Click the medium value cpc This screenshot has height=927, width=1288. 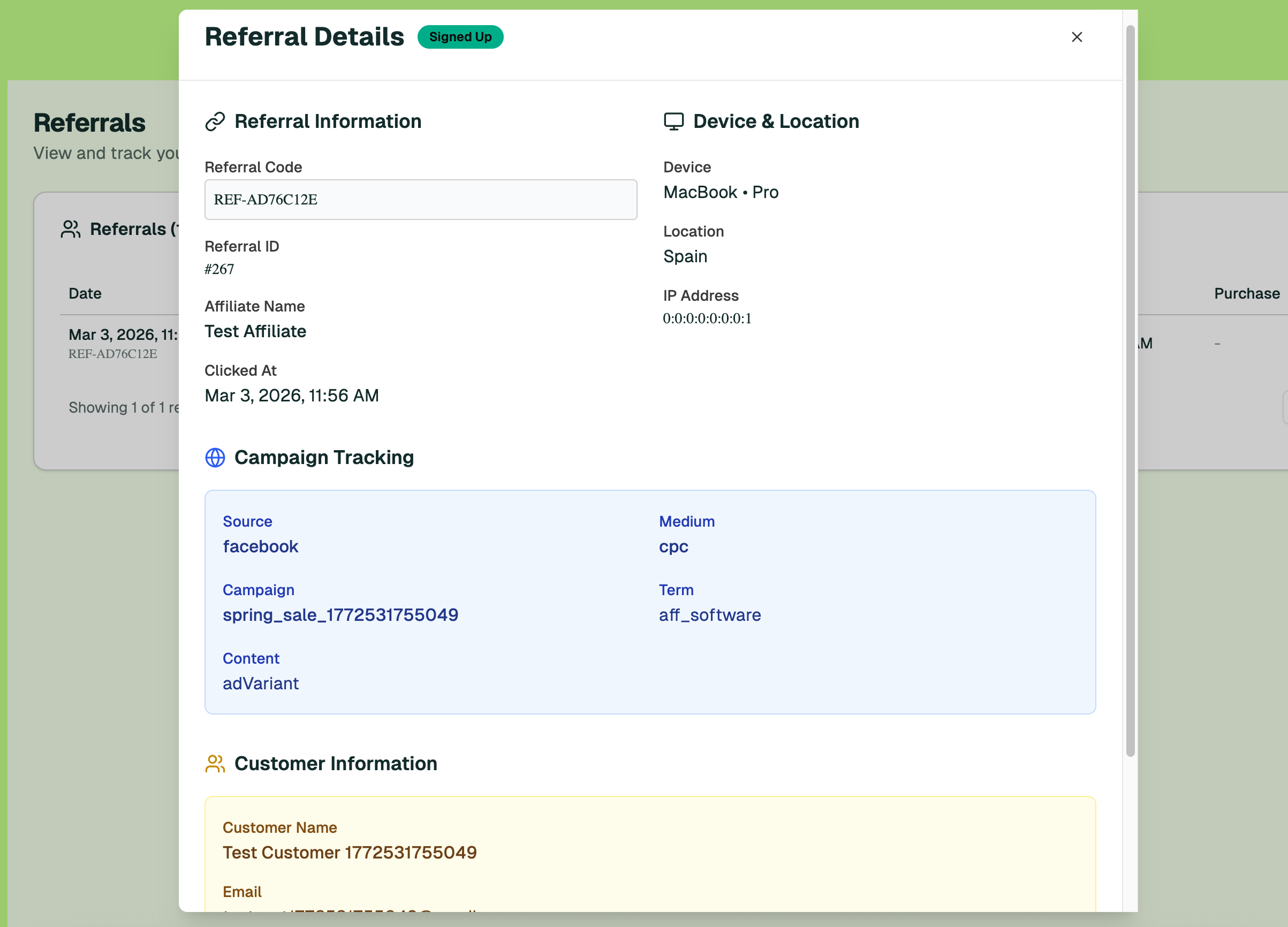tap(673, 546)
